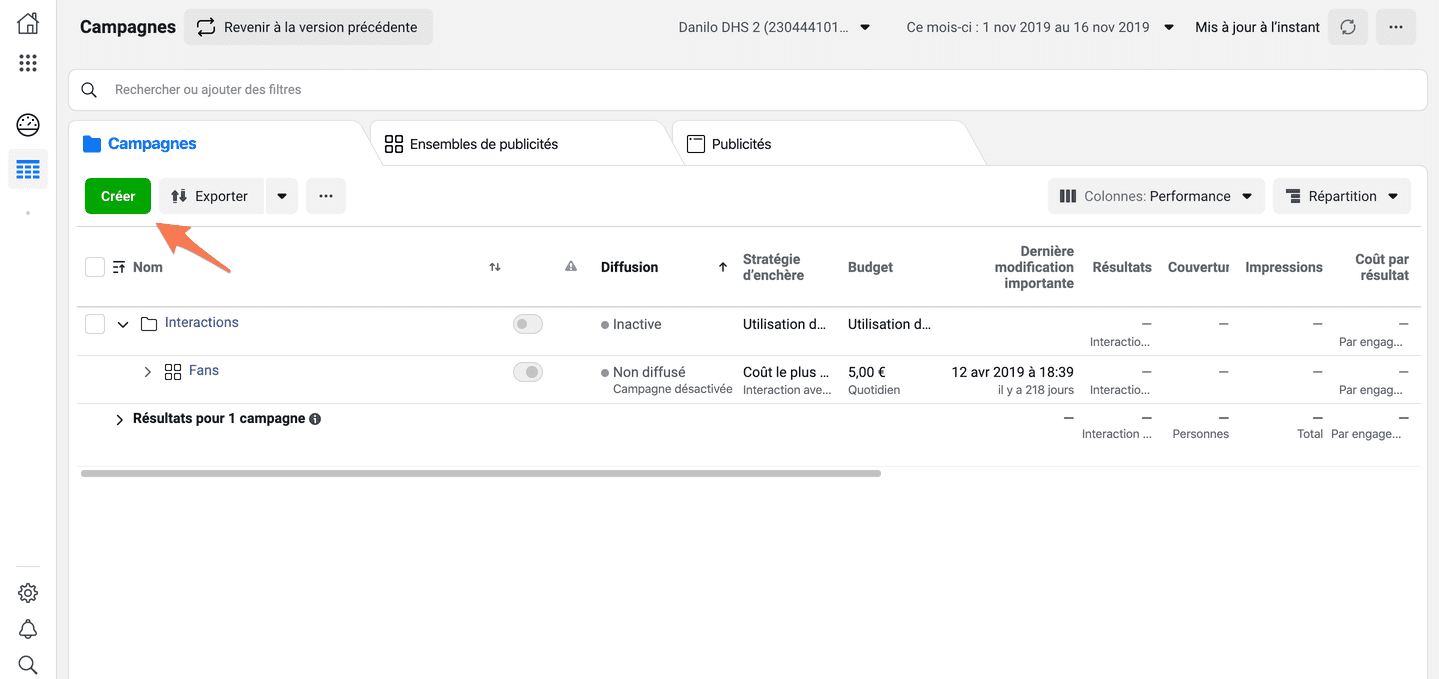Open the Colonnes: Performance dropdown
Viewport: 1439px width, 679px height.
1156,196
